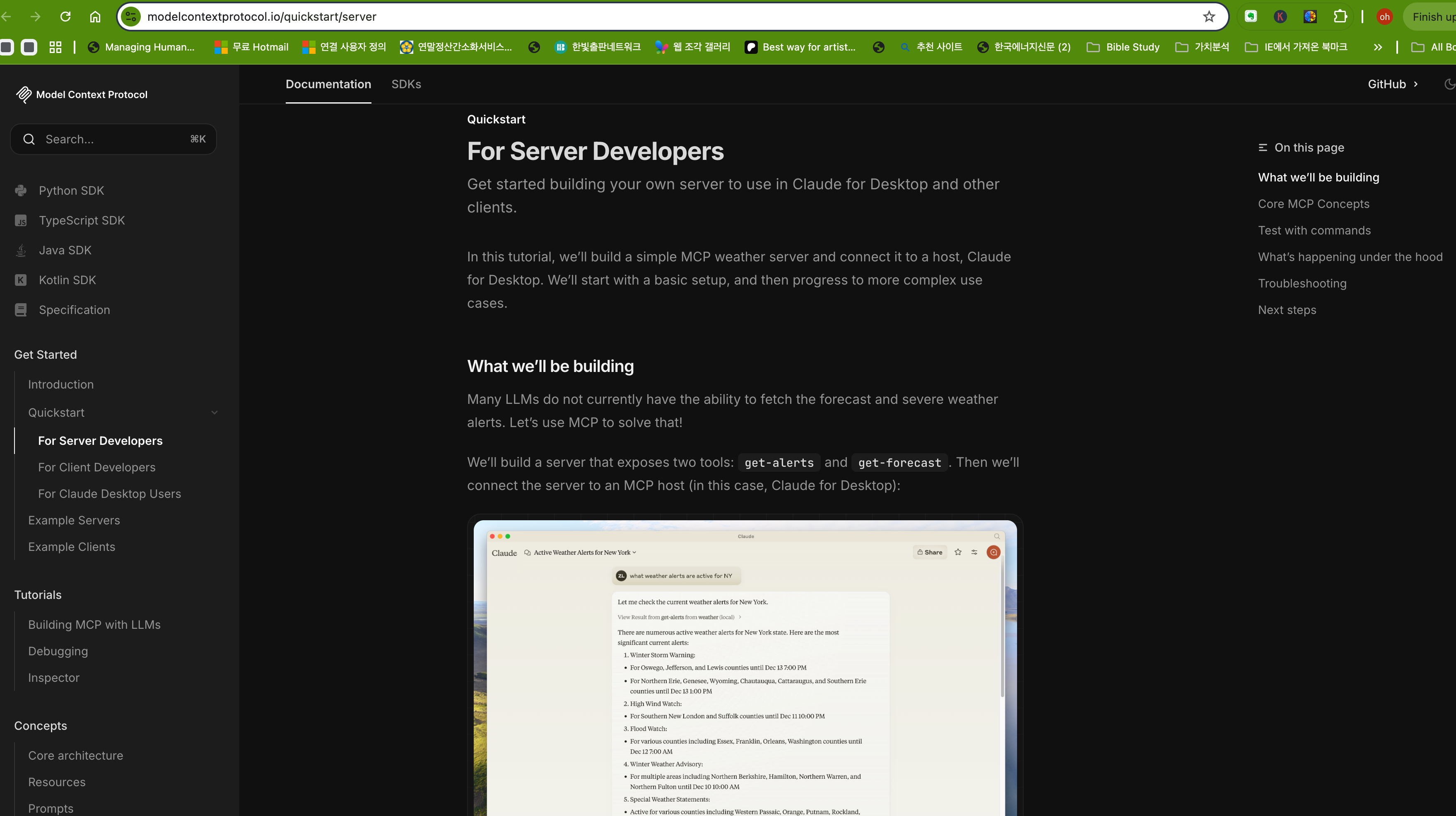Click the forward navigation arrow
This screenshot has height=816, width=1456.
click(36, 17)
